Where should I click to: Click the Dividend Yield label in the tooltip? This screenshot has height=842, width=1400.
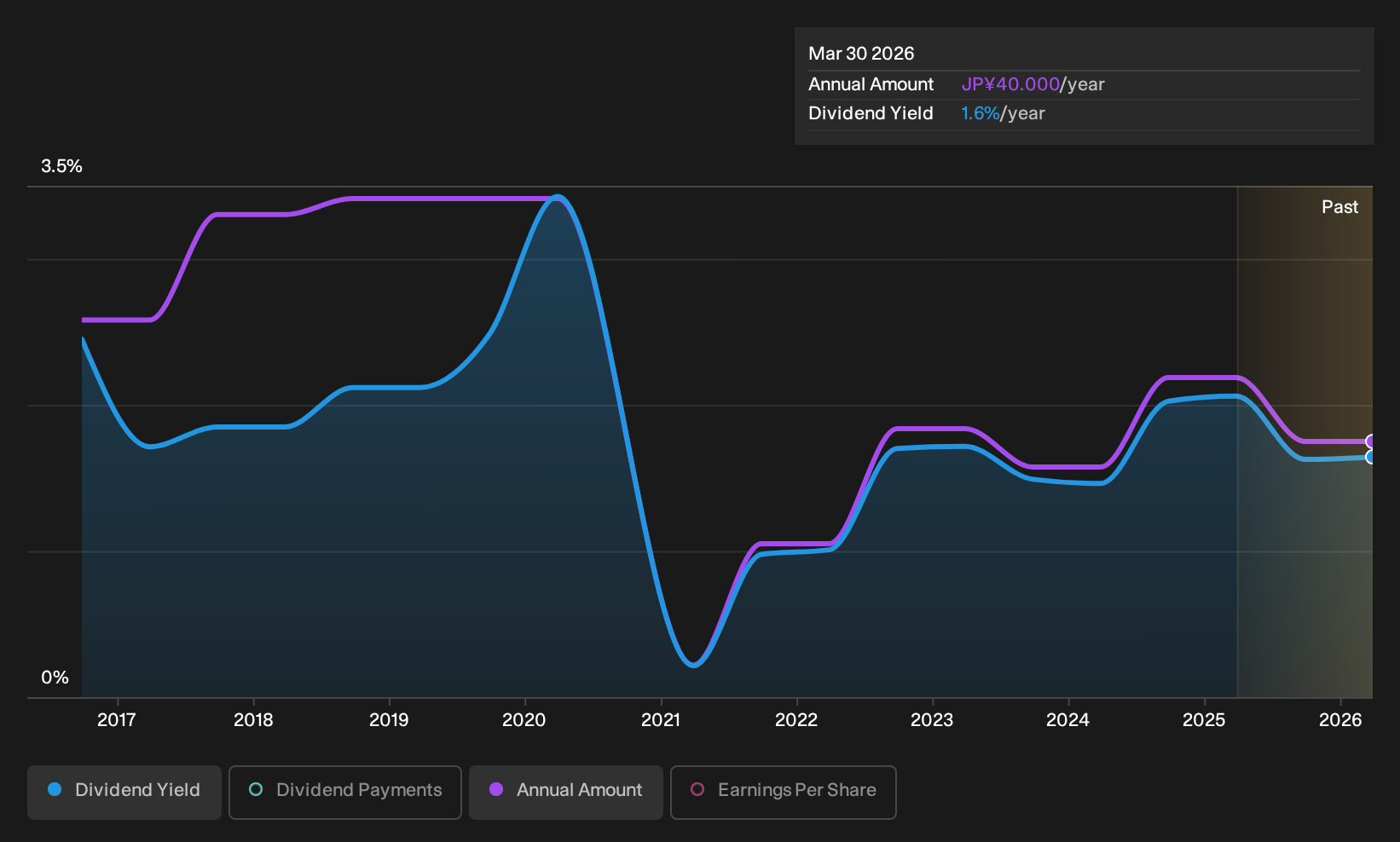point(871,113)
